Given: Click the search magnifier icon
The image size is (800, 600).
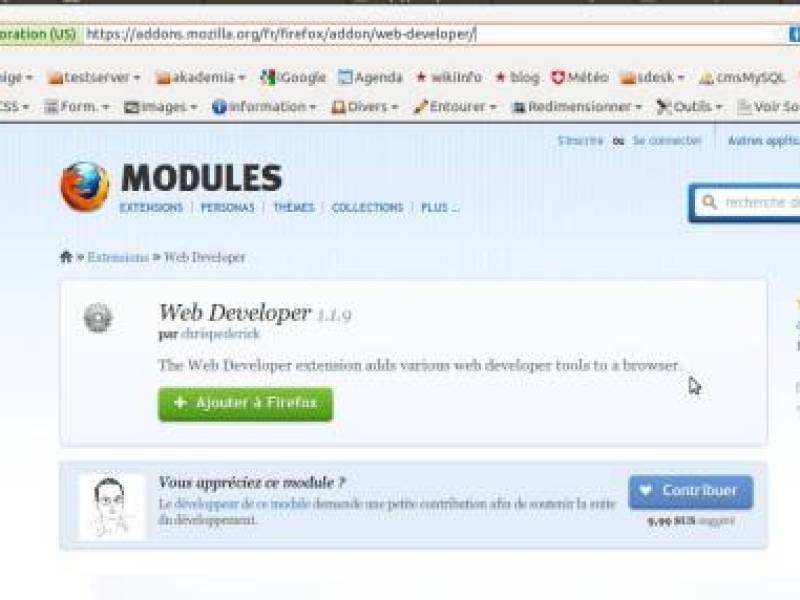Looking at the screenshot, I should point(709,202).
